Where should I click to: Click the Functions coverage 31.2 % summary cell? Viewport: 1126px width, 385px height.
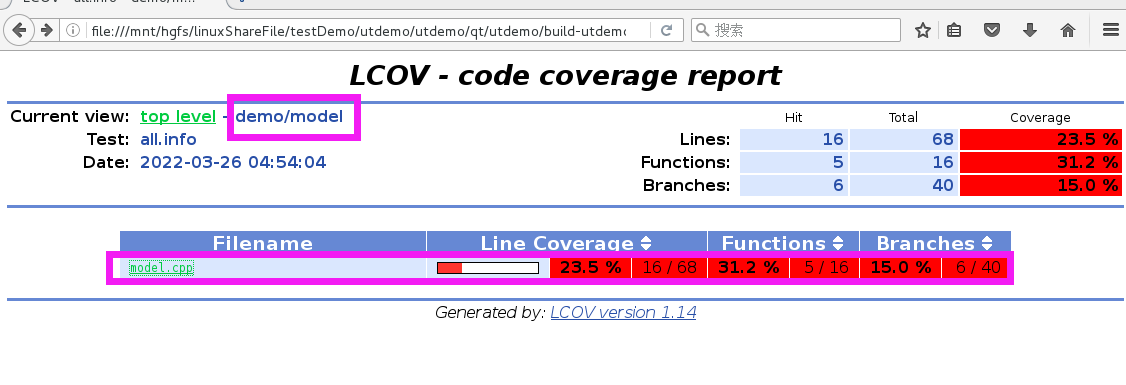pos(1040,162)
